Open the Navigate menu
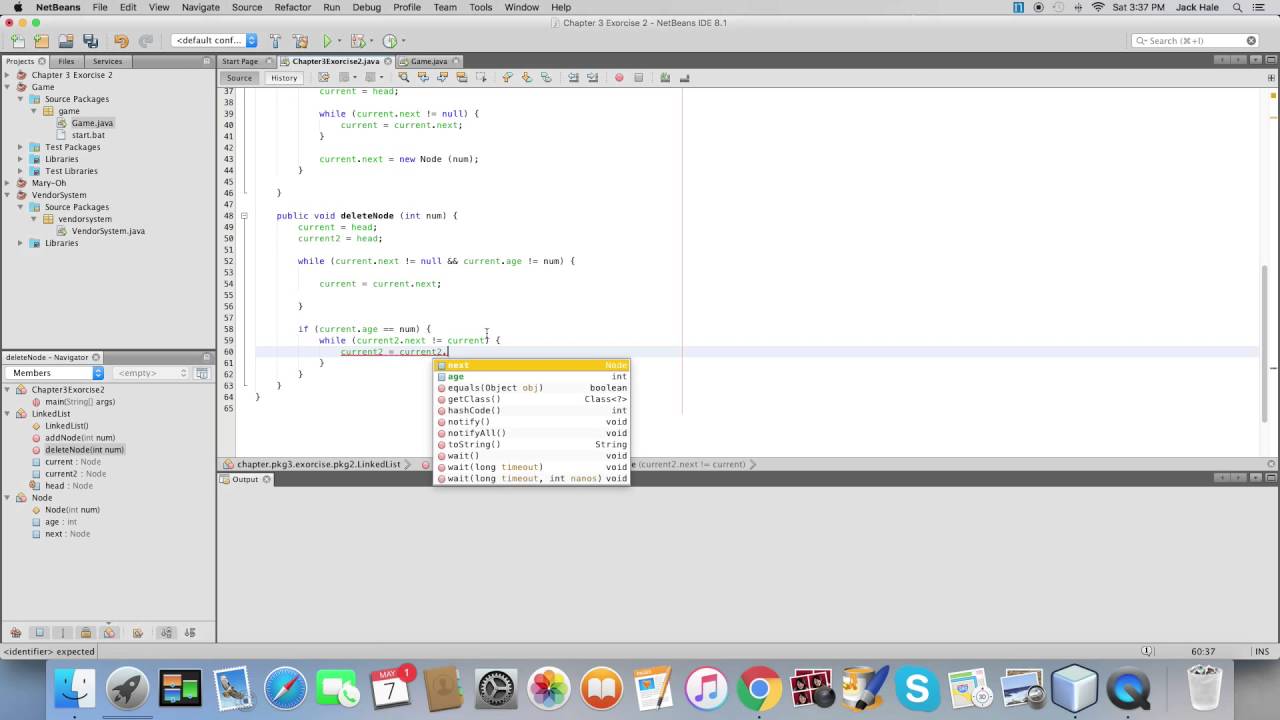Viewport: 1280px width, 720px height. pyautogui.click(x=200, y=7)
